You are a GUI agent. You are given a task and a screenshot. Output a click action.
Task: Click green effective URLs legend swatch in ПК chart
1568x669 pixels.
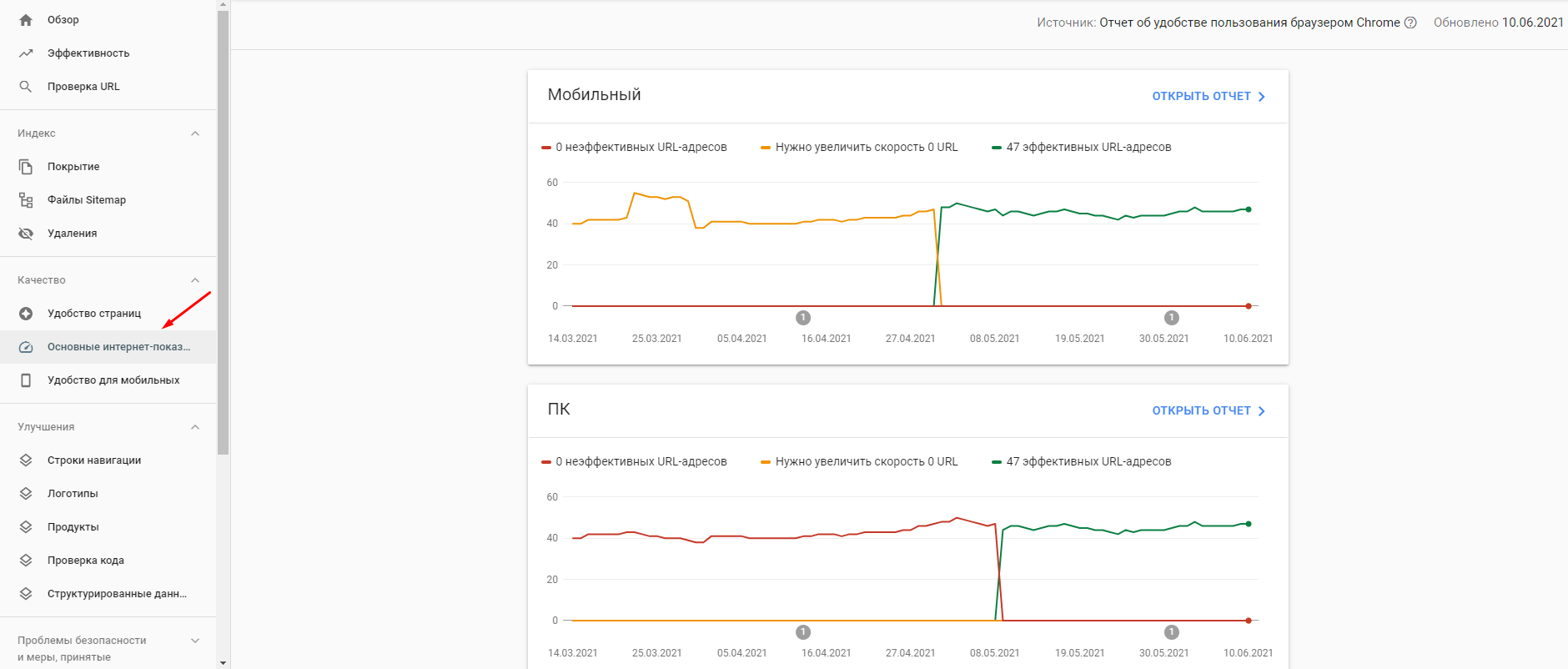pyautogui.click(x=996, y=462)
